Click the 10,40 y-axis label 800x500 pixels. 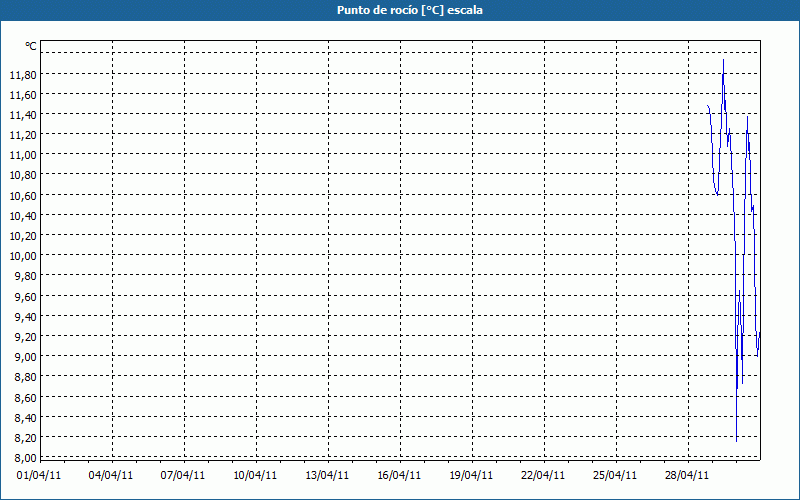[x=23, y=216]
